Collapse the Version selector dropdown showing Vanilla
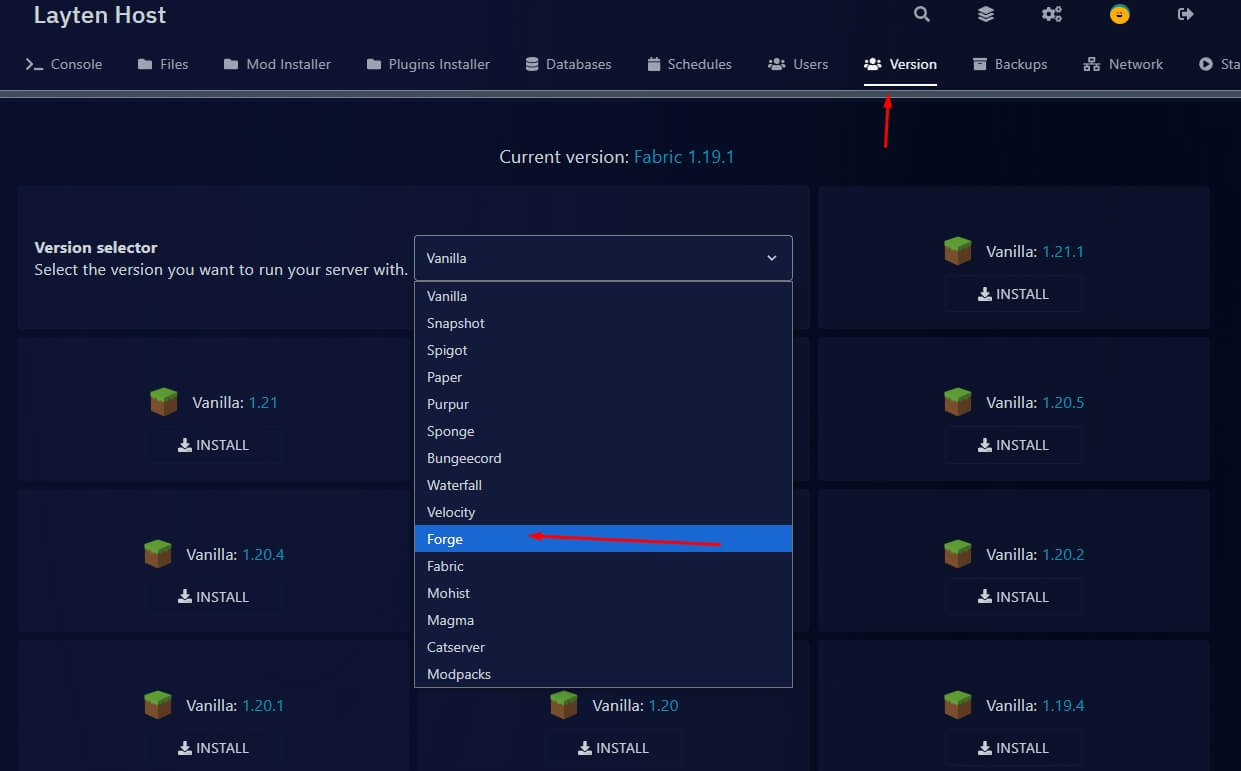 603,258
